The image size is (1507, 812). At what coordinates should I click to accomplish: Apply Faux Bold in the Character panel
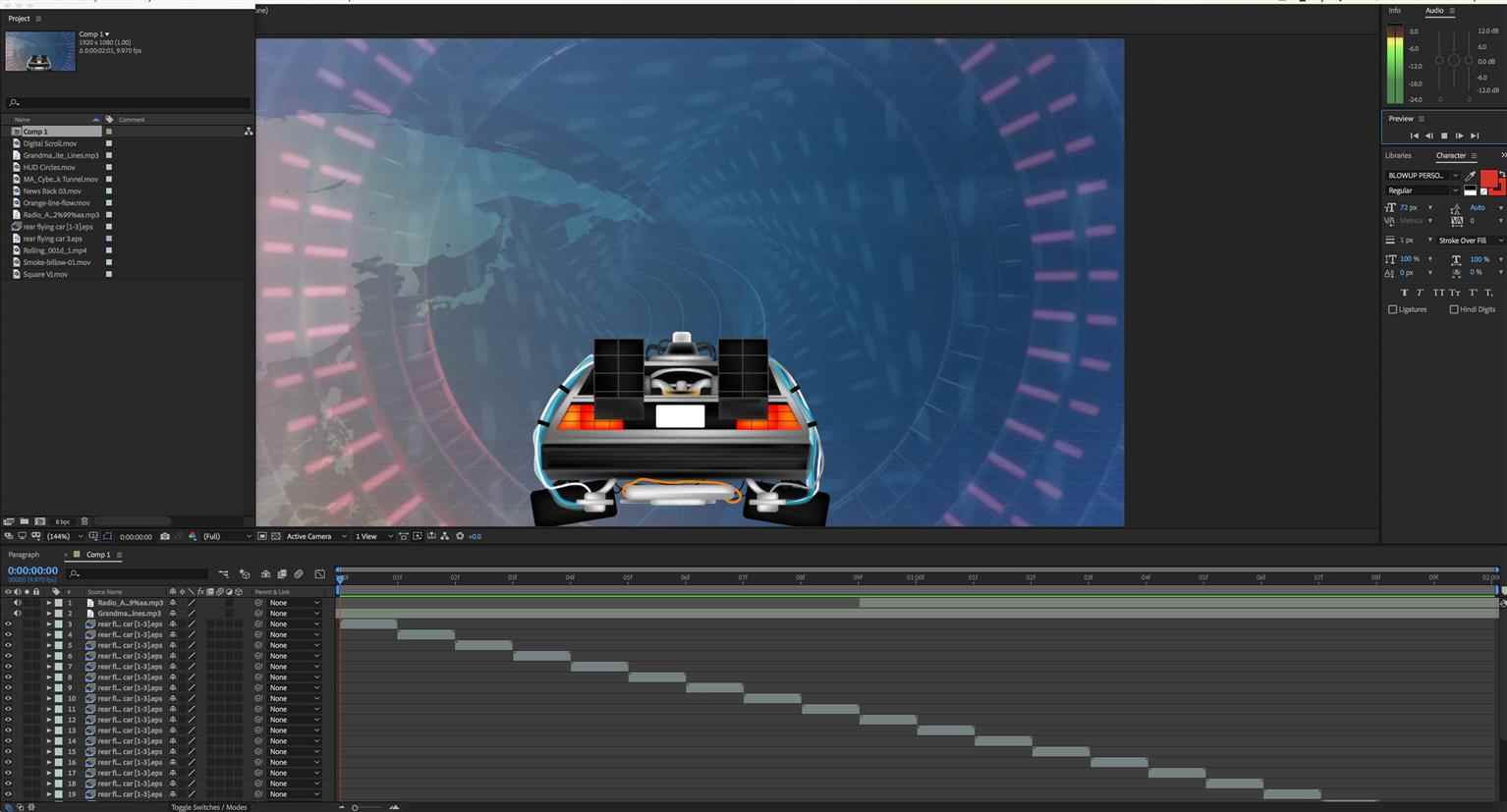pos(1403,293)
